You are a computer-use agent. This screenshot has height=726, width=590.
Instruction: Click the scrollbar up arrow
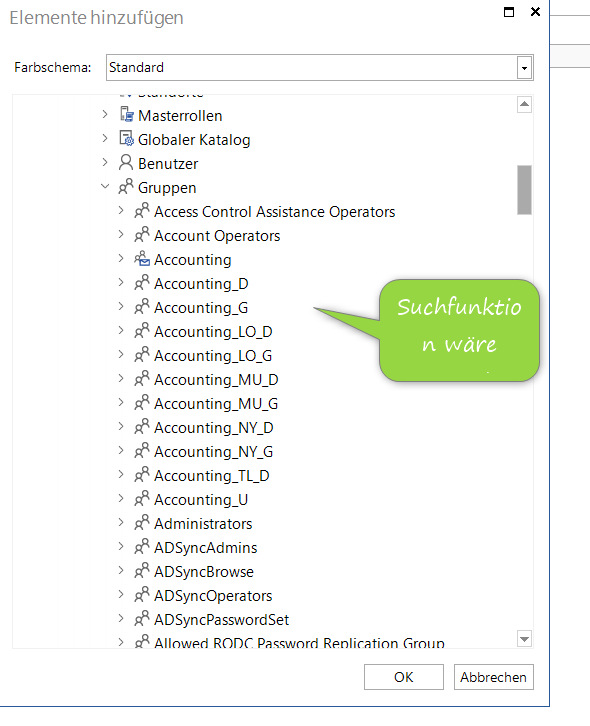pos(524,104)
